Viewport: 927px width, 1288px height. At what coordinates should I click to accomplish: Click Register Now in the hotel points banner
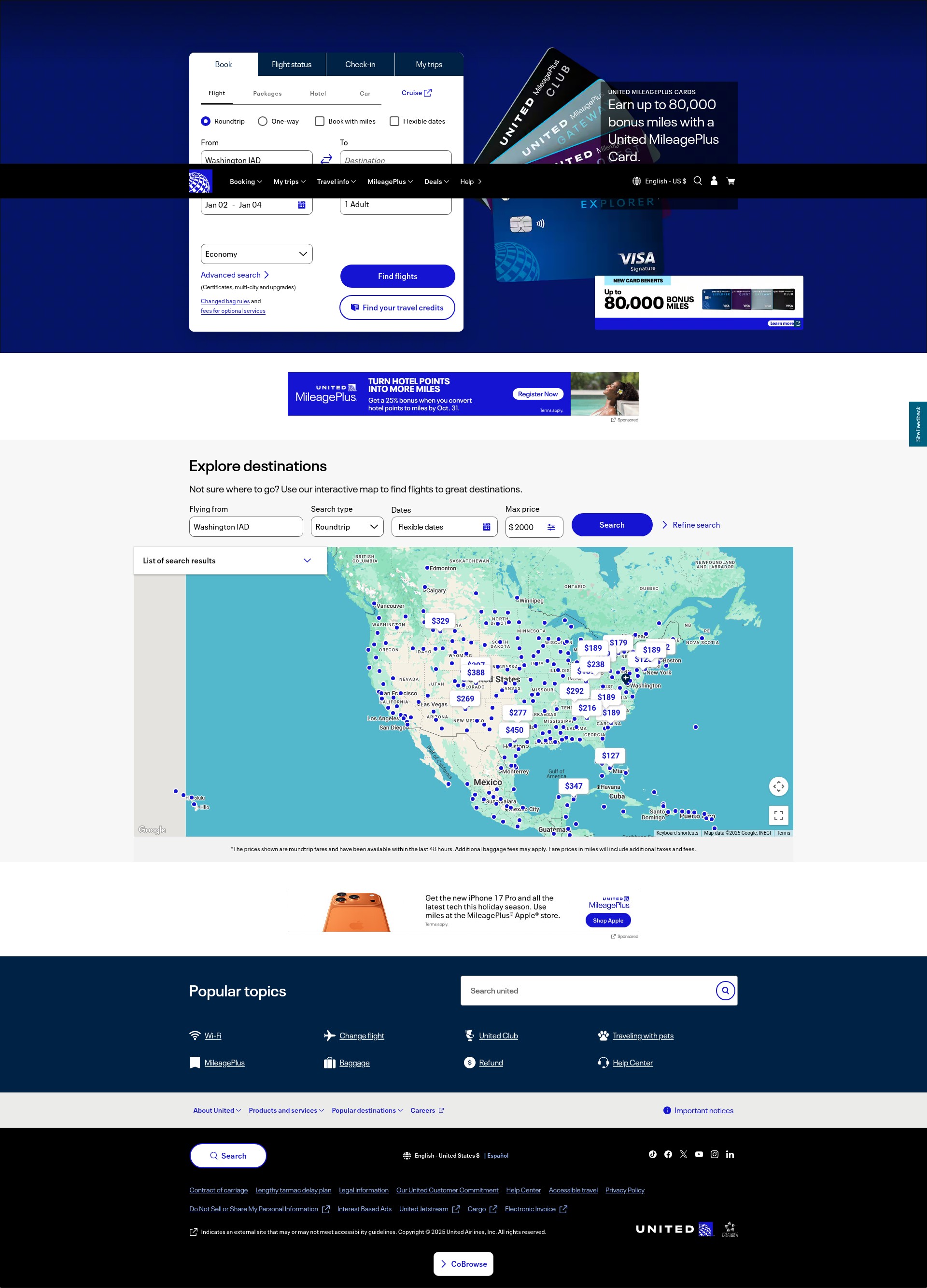coord(537,394)
